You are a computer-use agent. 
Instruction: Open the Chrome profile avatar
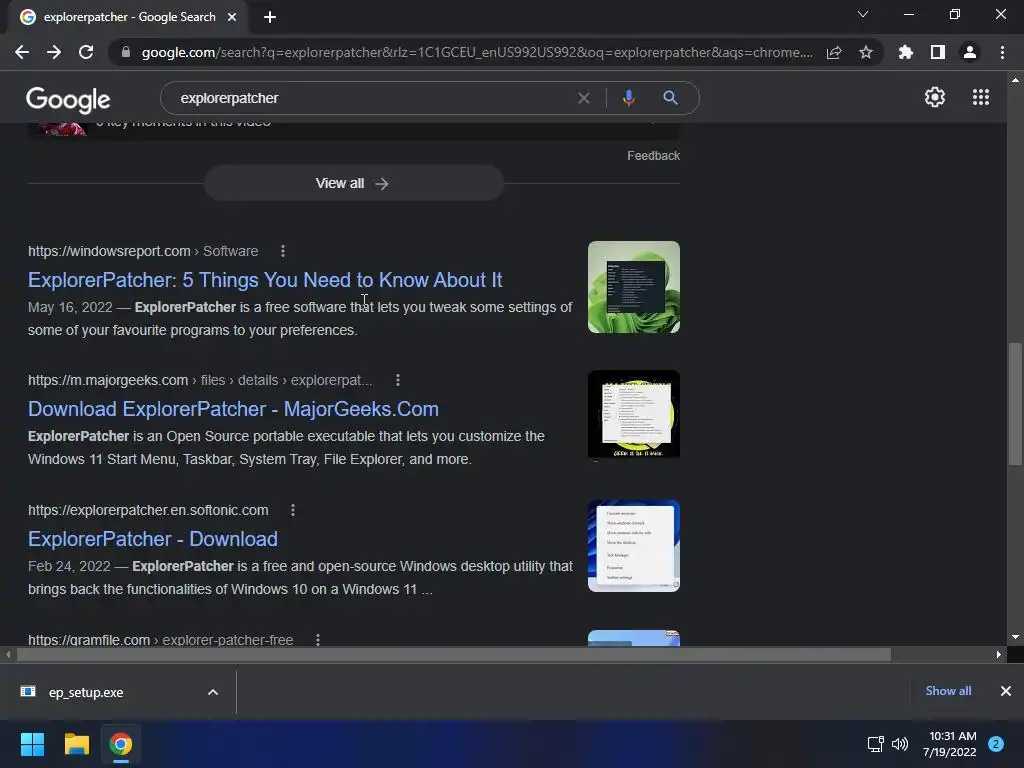tap(970, 52)
